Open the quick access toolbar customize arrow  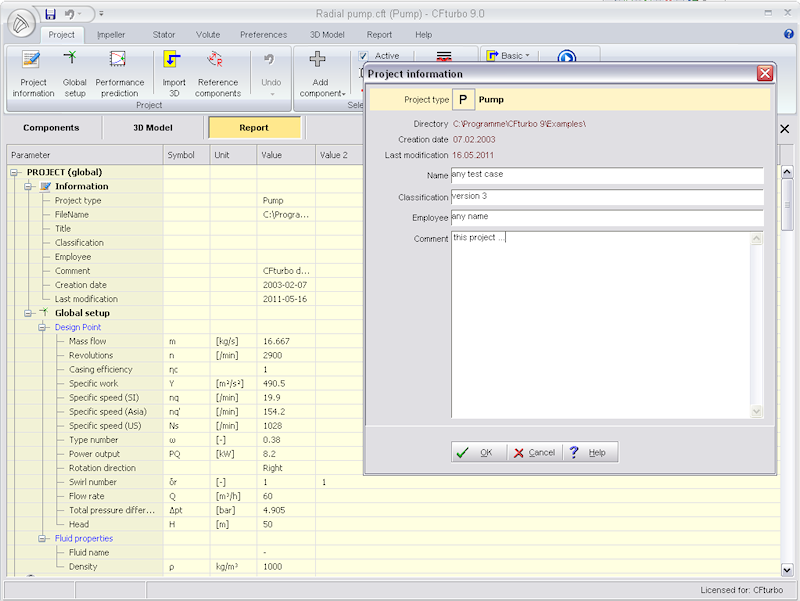click(x=101, y=14)
